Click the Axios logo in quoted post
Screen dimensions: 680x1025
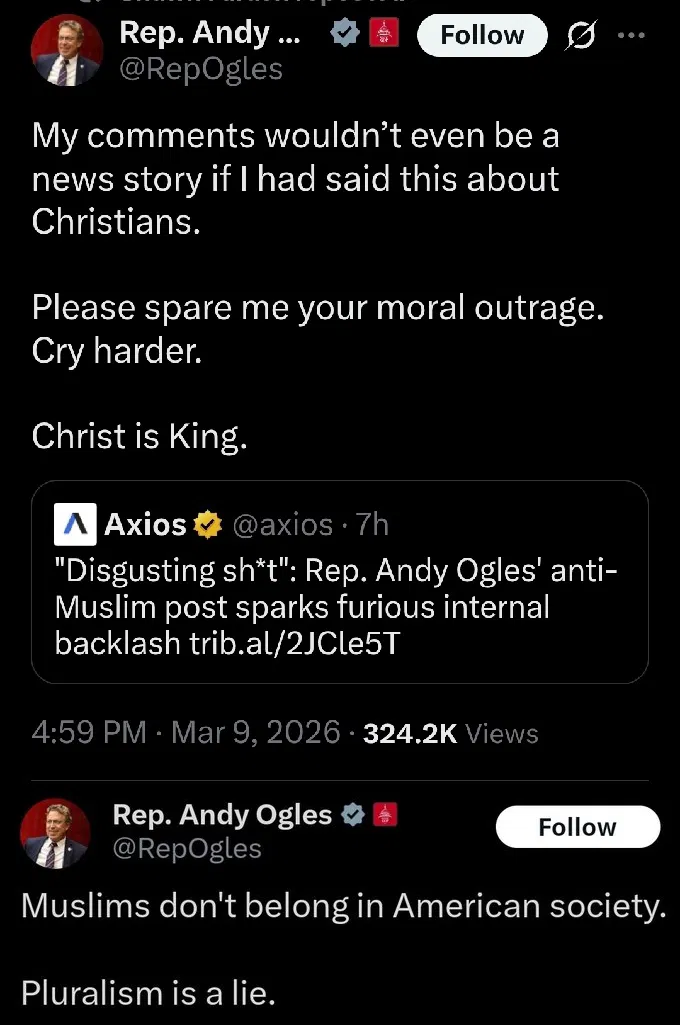click(x=78, y=524)
